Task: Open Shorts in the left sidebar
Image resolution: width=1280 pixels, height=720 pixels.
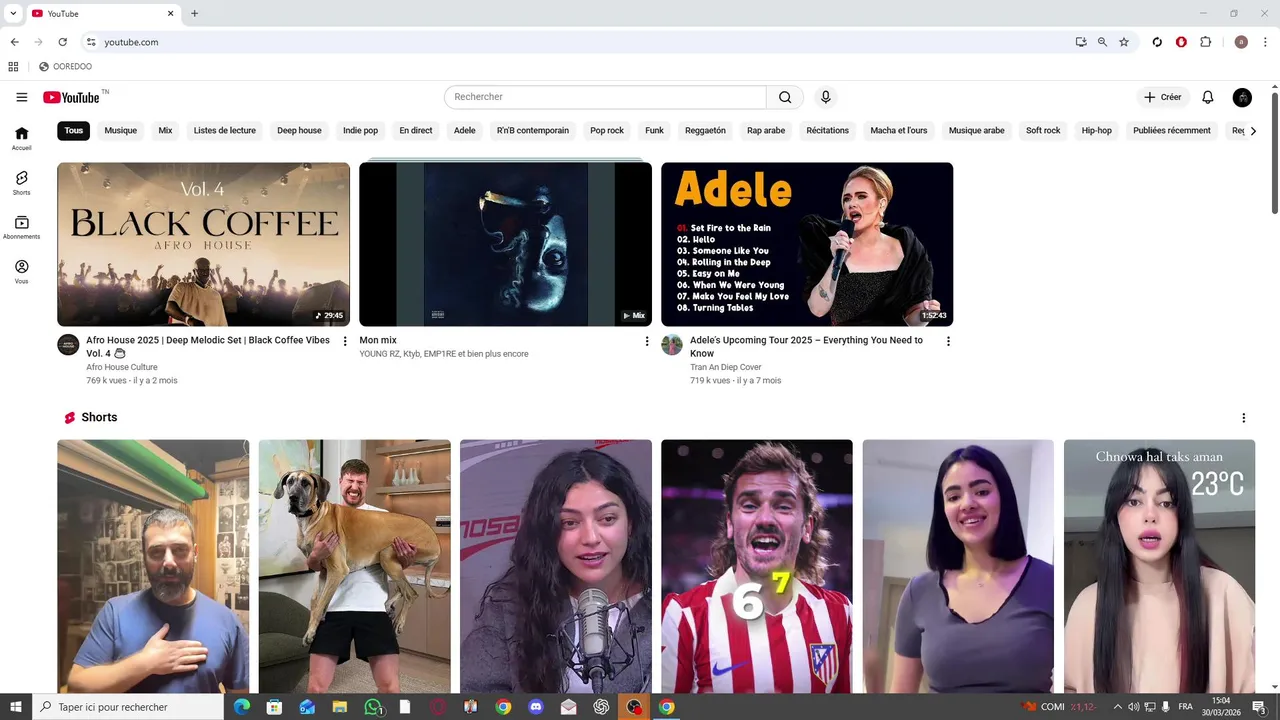Action: 21,183
